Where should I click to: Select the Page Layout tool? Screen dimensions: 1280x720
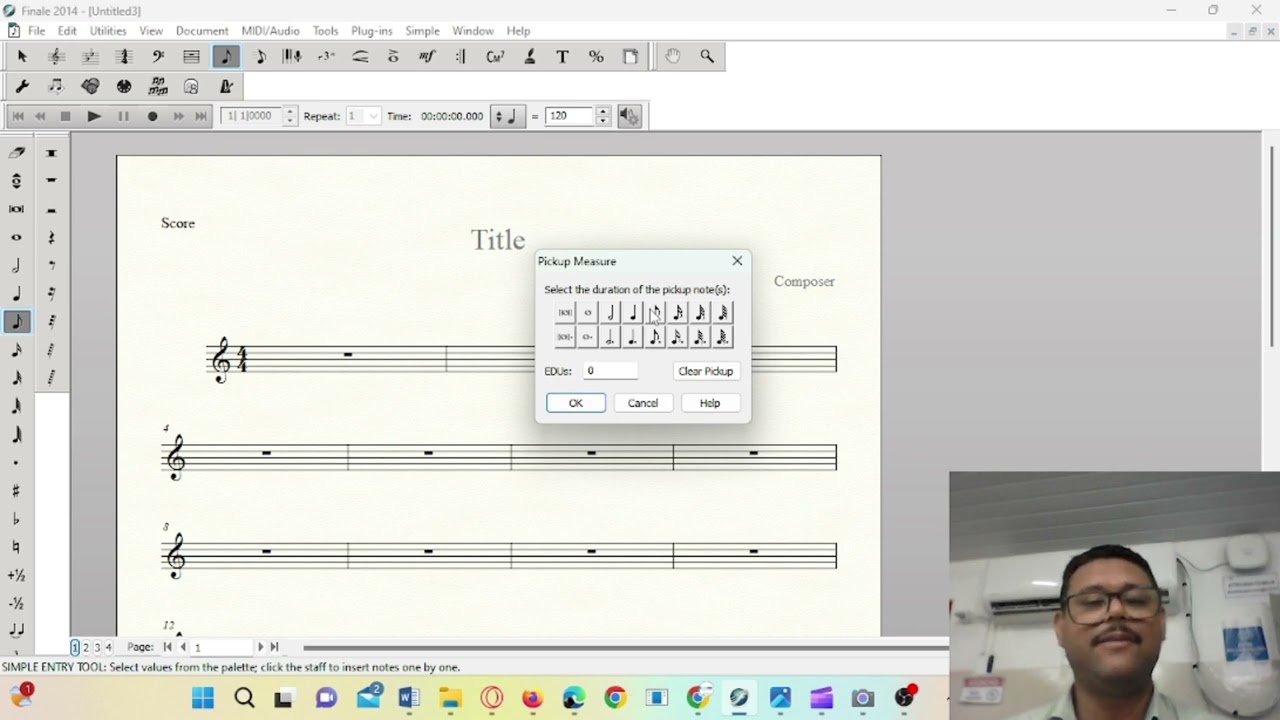coord(630,57)
